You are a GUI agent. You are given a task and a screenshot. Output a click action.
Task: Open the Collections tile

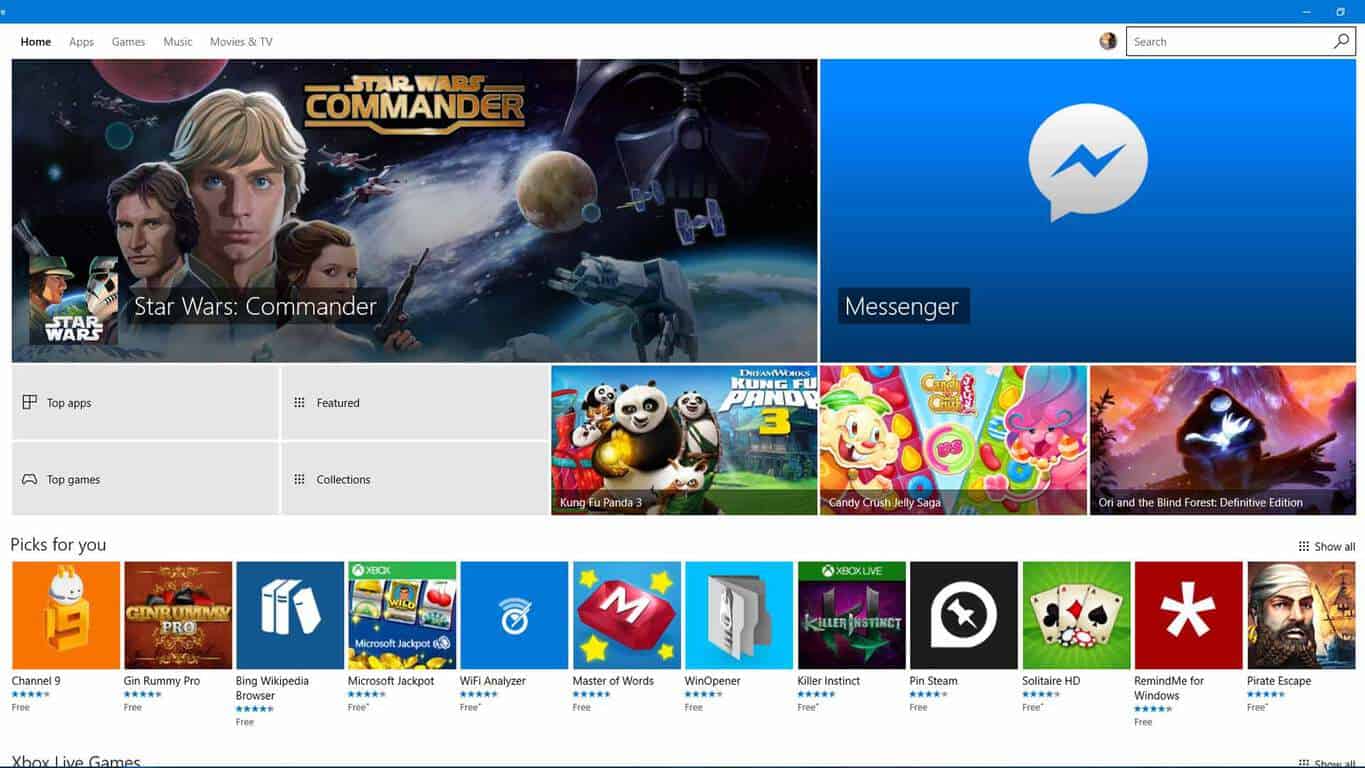coord(414,479)
